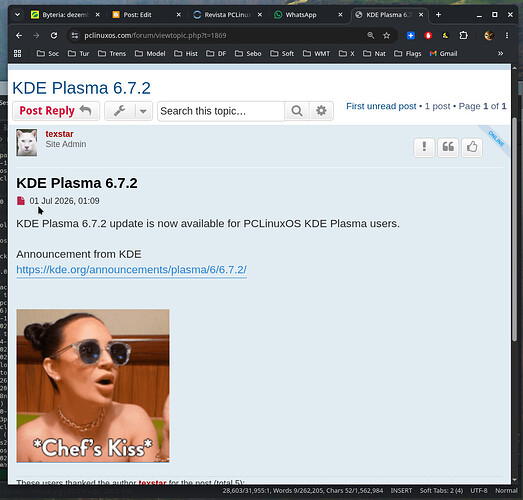Screen dimensions: 523x500
Task: Open the red circle extension icon
Action: 428,35
